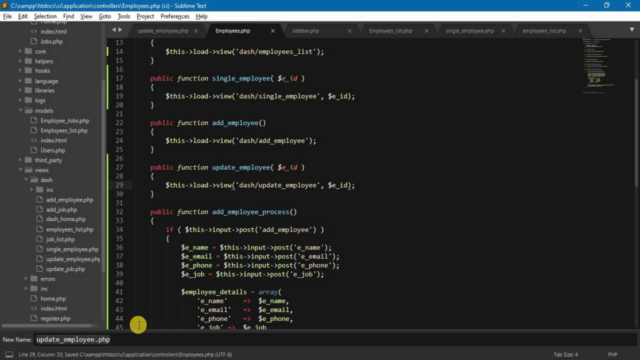The height and width of the screenshot is (360, 640).
Task: Change syntax from PHP in status bar
Action: 613,355
